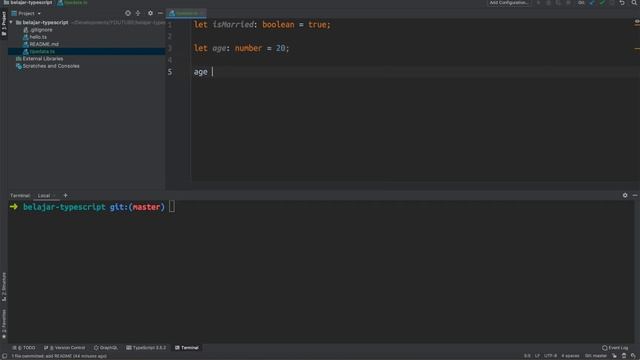The image size is (640, 360).
Task: Click the cursor position indicator in status bar
Action: [x=527, y=356]
